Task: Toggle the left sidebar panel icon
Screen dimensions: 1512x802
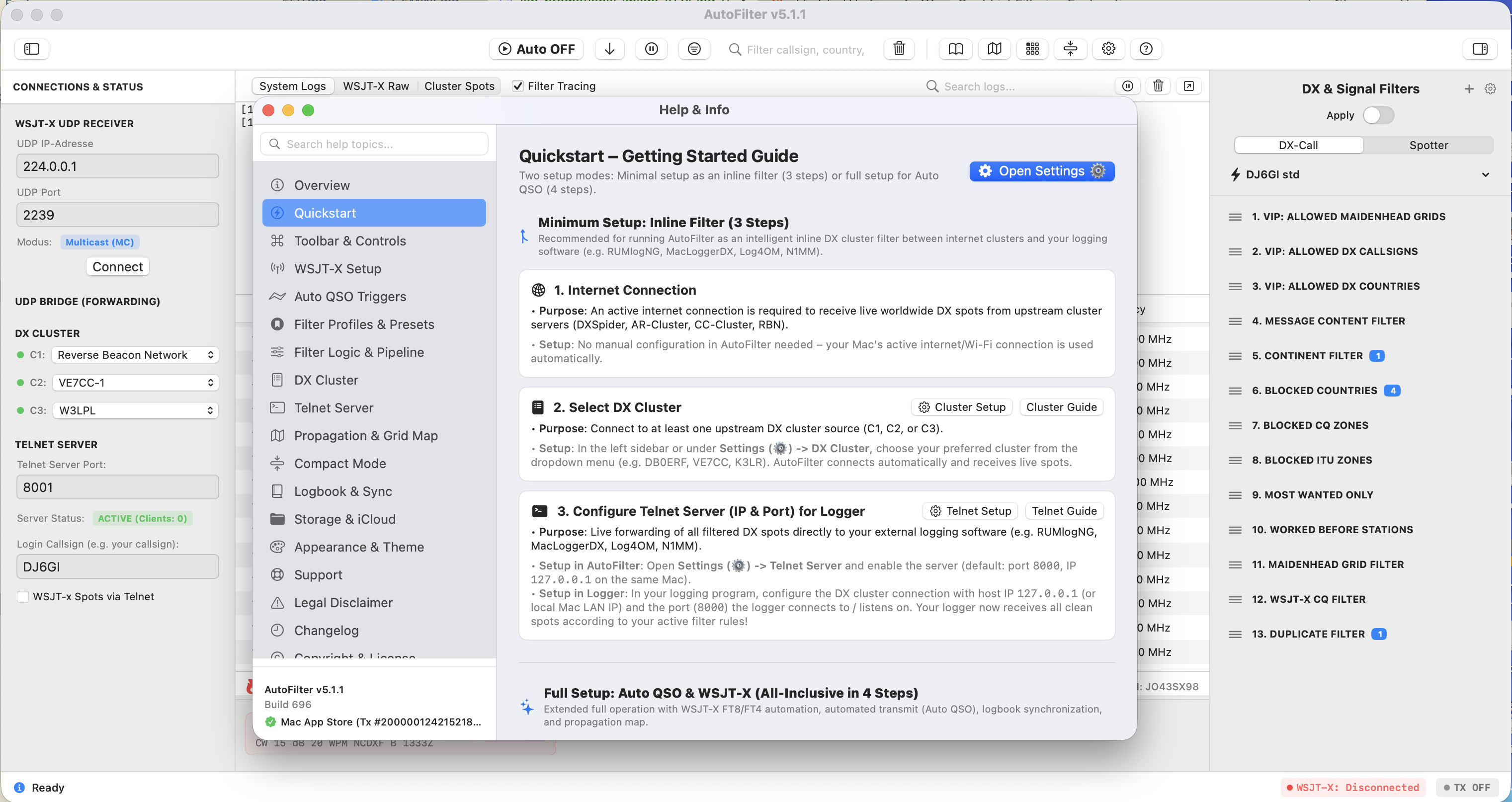Action: pyautogui.click(x=32, y=49)
